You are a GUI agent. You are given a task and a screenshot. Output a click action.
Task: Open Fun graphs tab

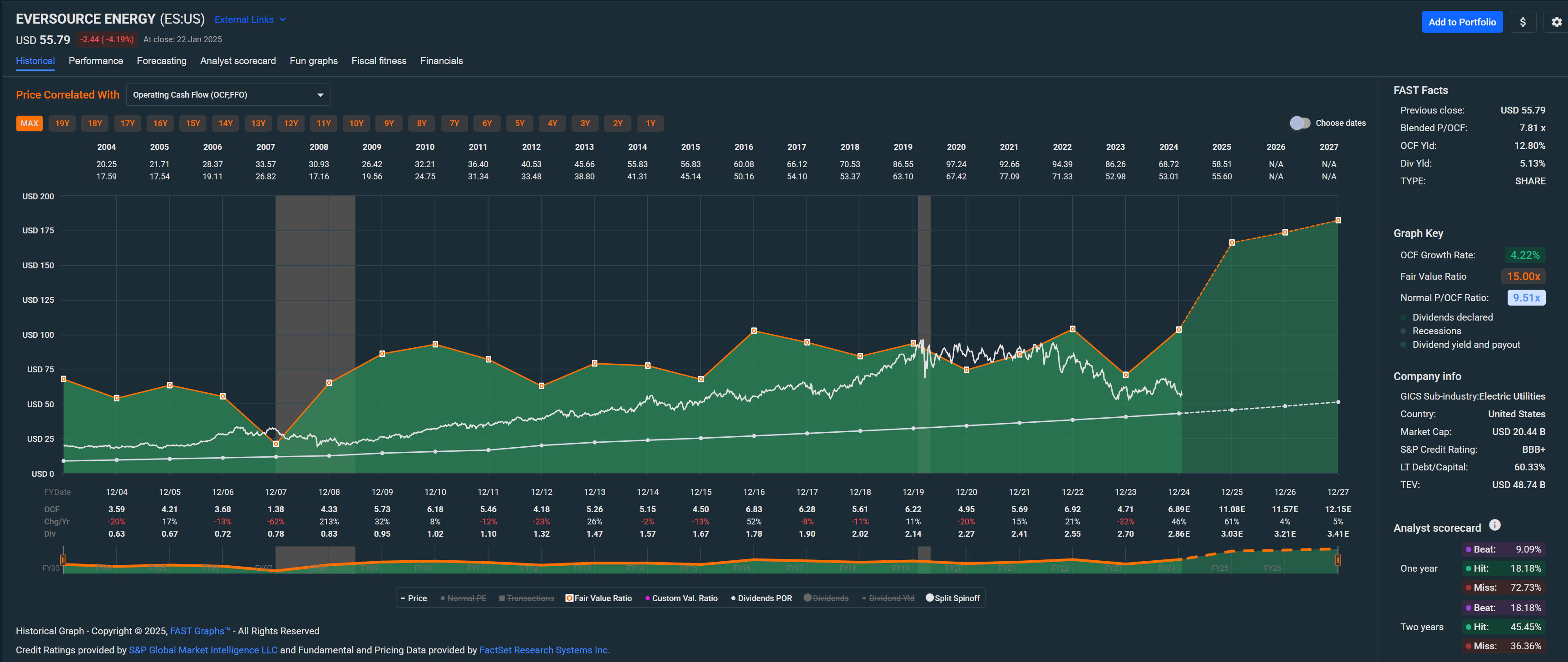314,61
